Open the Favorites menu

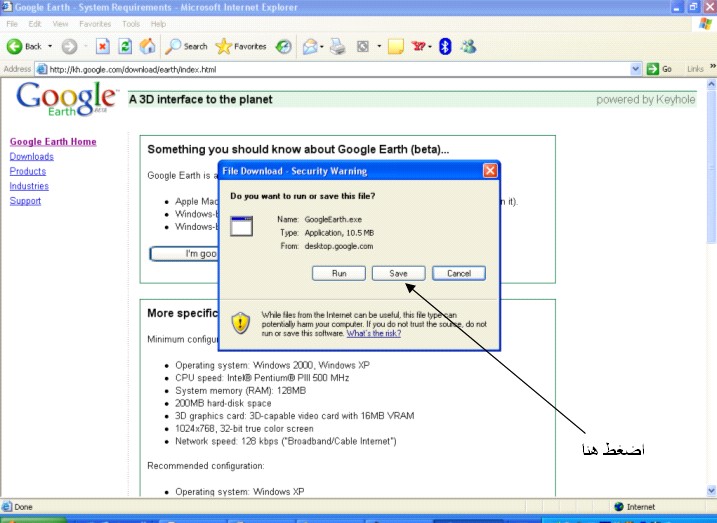[95, 23]
